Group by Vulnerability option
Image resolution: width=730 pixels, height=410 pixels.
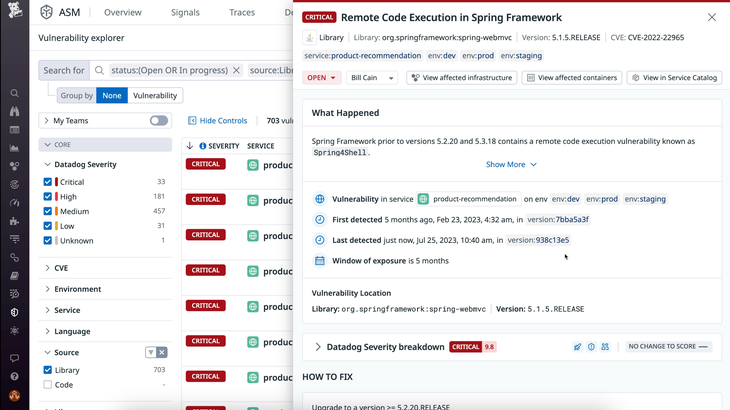(x=155, y=95)
